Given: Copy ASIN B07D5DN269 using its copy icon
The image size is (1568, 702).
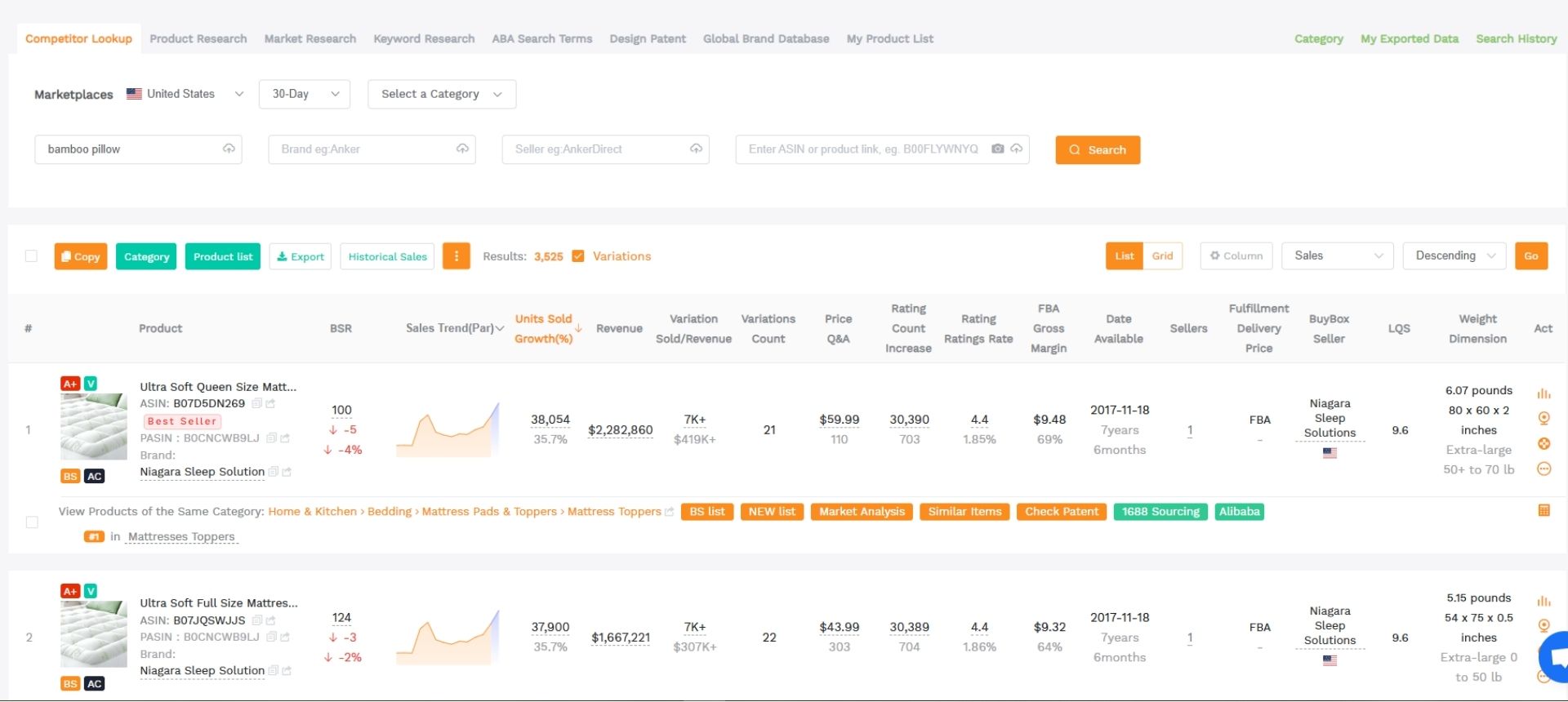Looking at the screenshot, I should [x=256, y=403].
